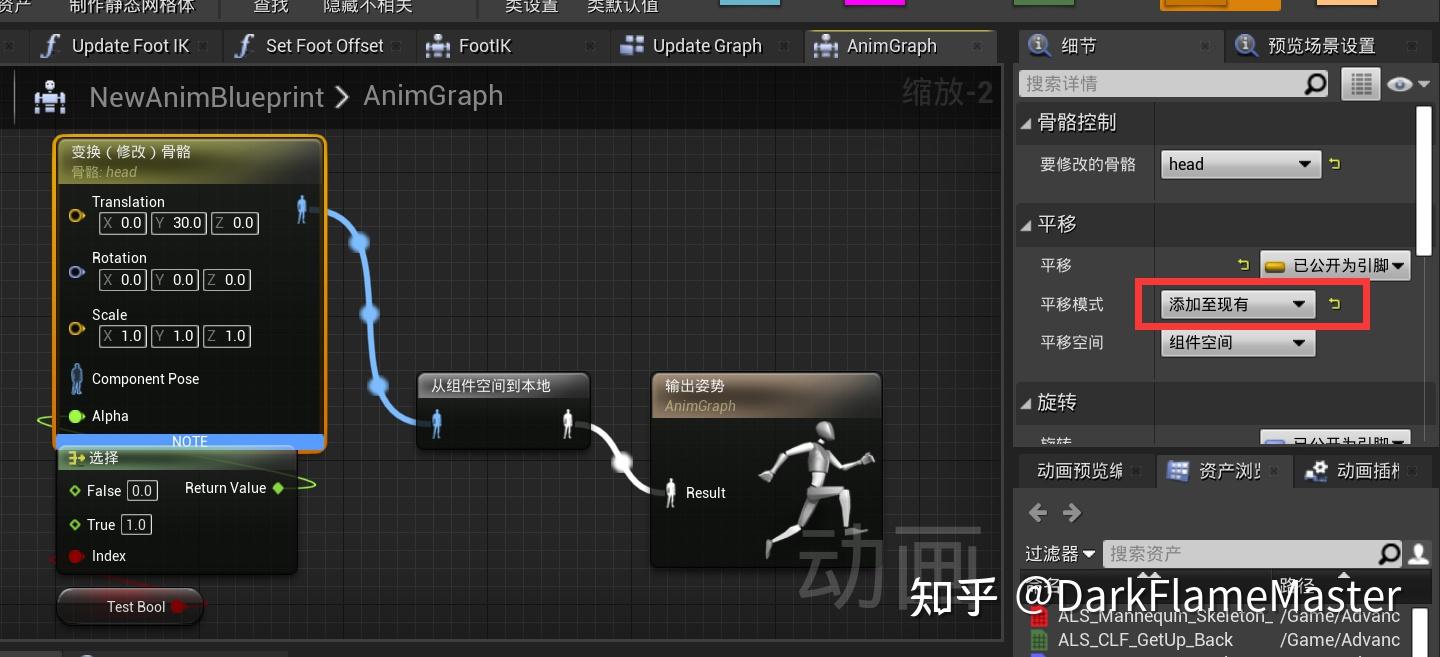Screen dimensions: 1440x657
Task: Click the skeleton icon beside NewAnimBlueprint breadcrumb
Action: [x=49, y=97]
